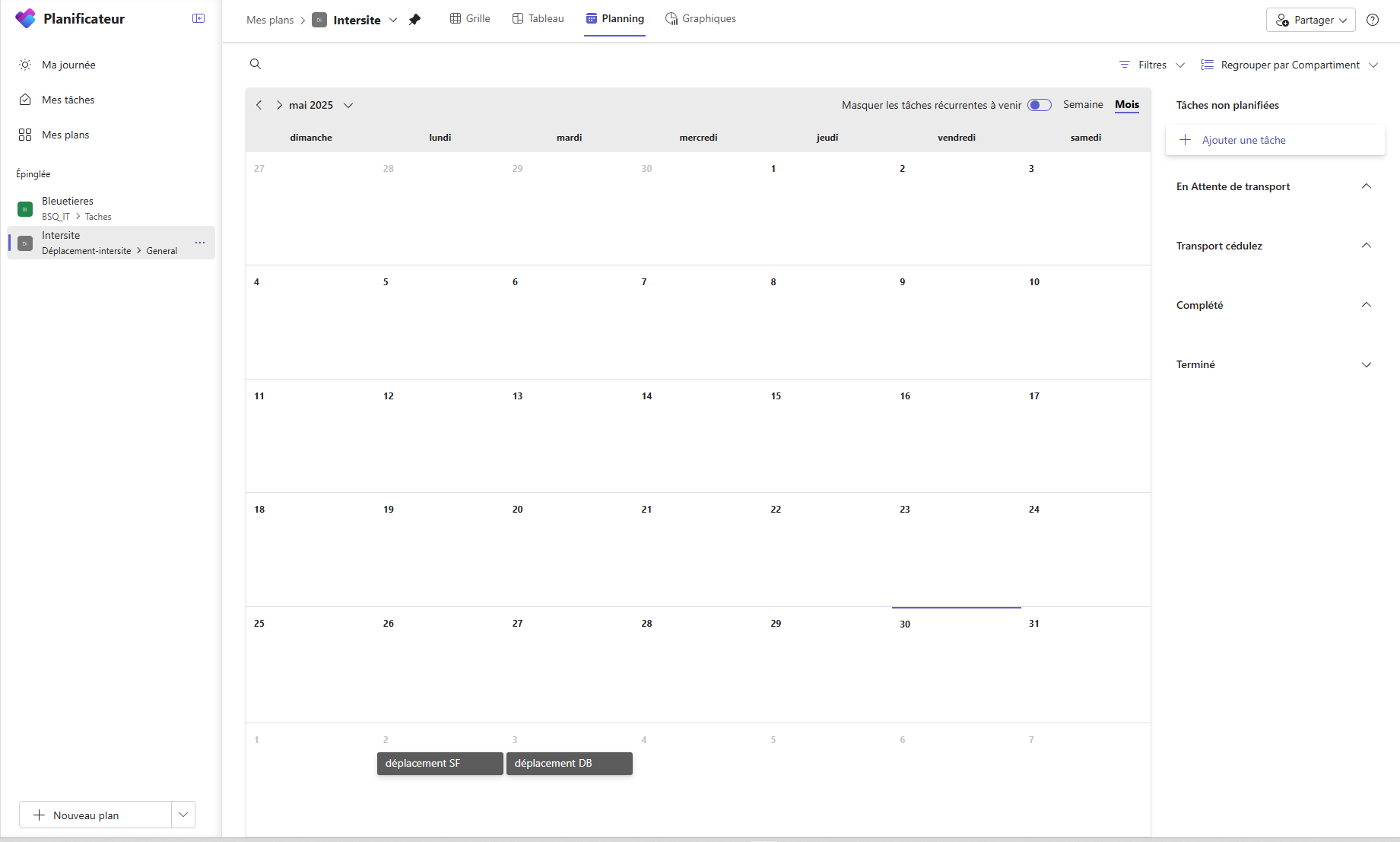Click the vendredi column header
1400x842 pixels.
tap(957, 138)
